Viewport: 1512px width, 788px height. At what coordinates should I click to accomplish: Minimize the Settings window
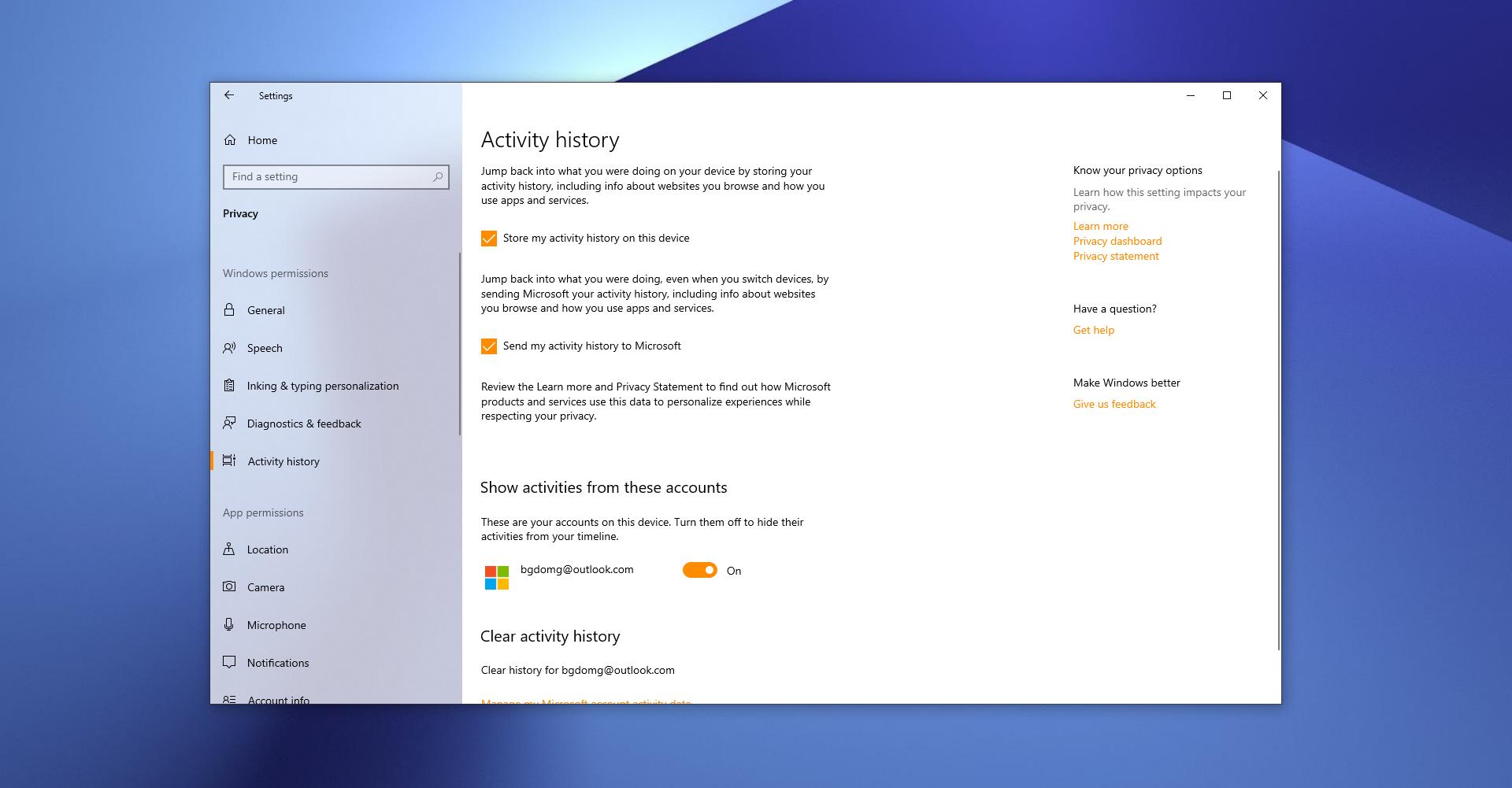click(1191, 95)
